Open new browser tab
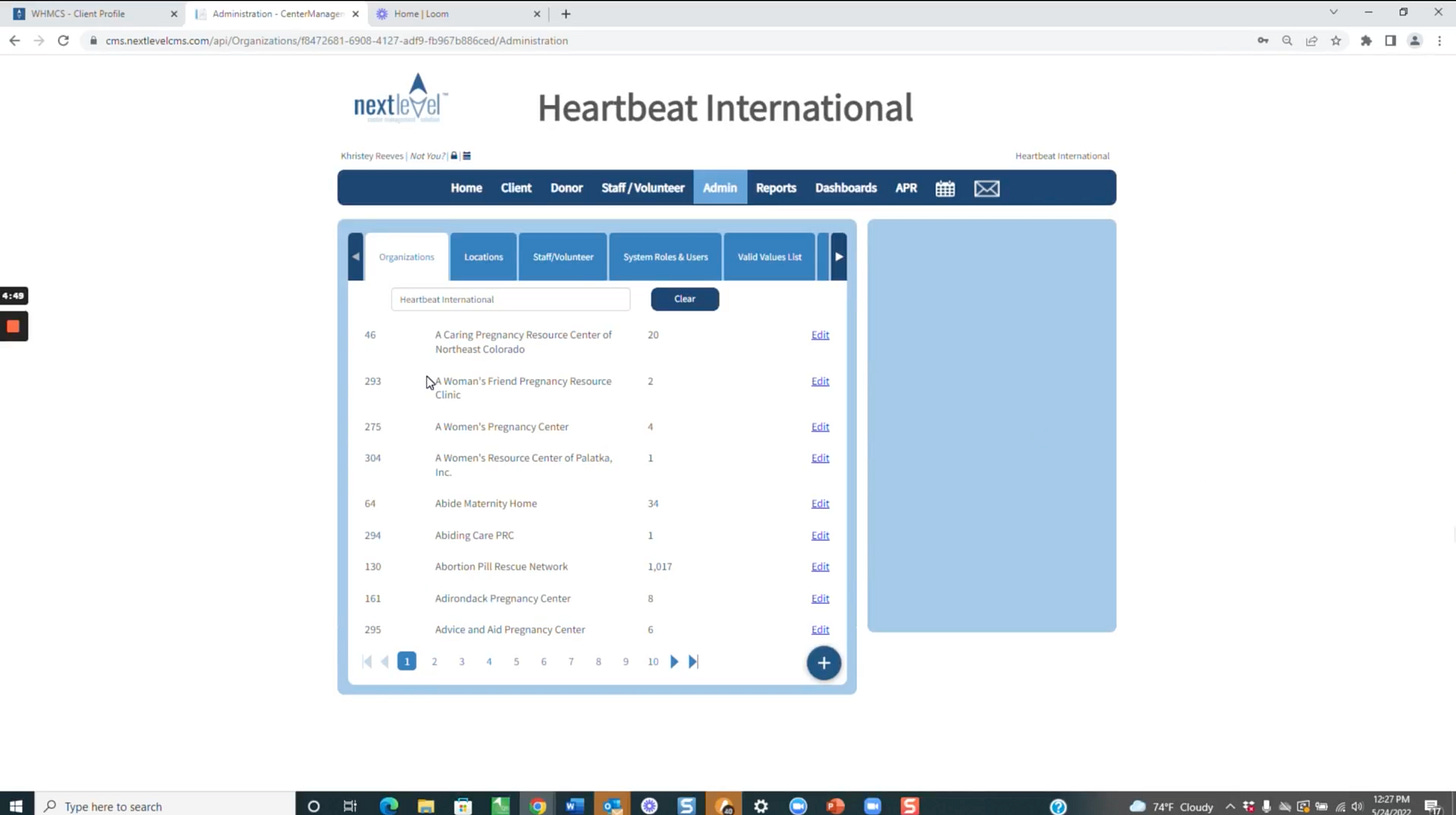This screenshot has width=1456, height=815. (566, 14)
